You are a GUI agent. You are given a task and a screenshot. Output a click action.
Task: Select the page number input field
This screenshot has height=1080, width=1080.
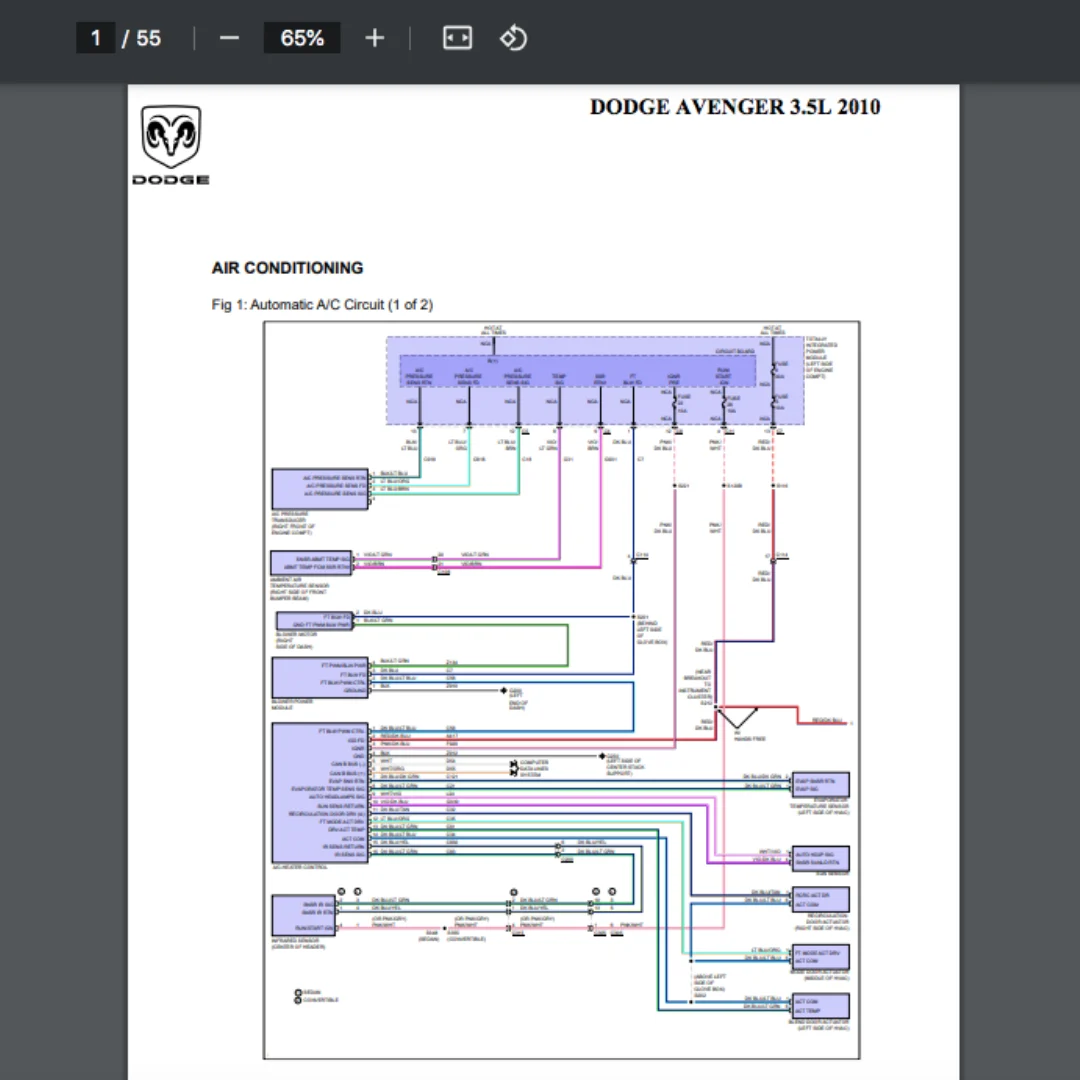coord(96,38)
